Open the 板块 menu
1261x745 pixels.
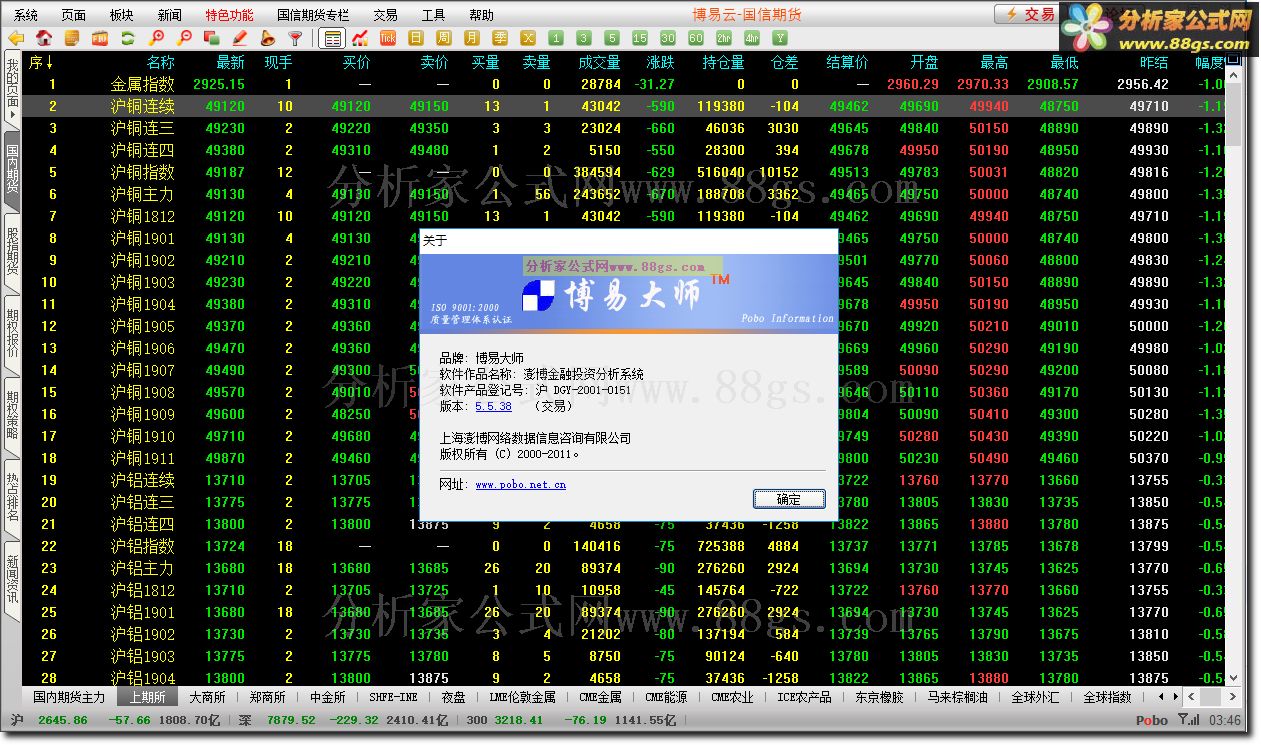coord(122,15)
